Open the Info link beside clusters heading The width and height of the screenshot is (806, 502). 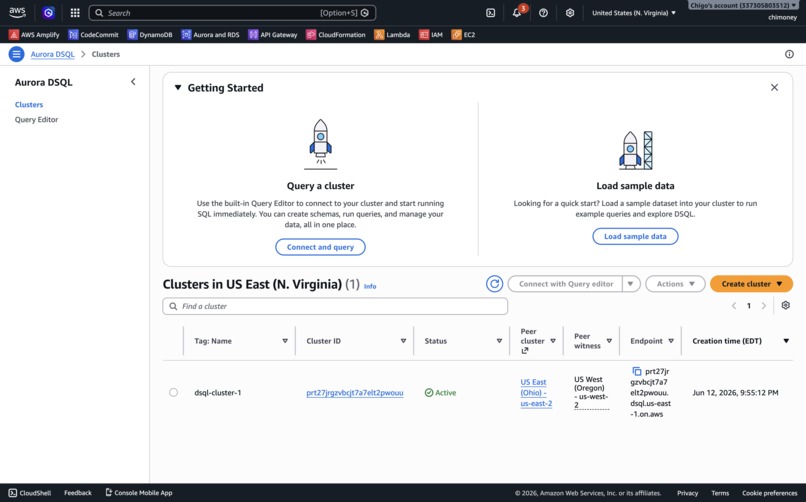click(370, 286)
